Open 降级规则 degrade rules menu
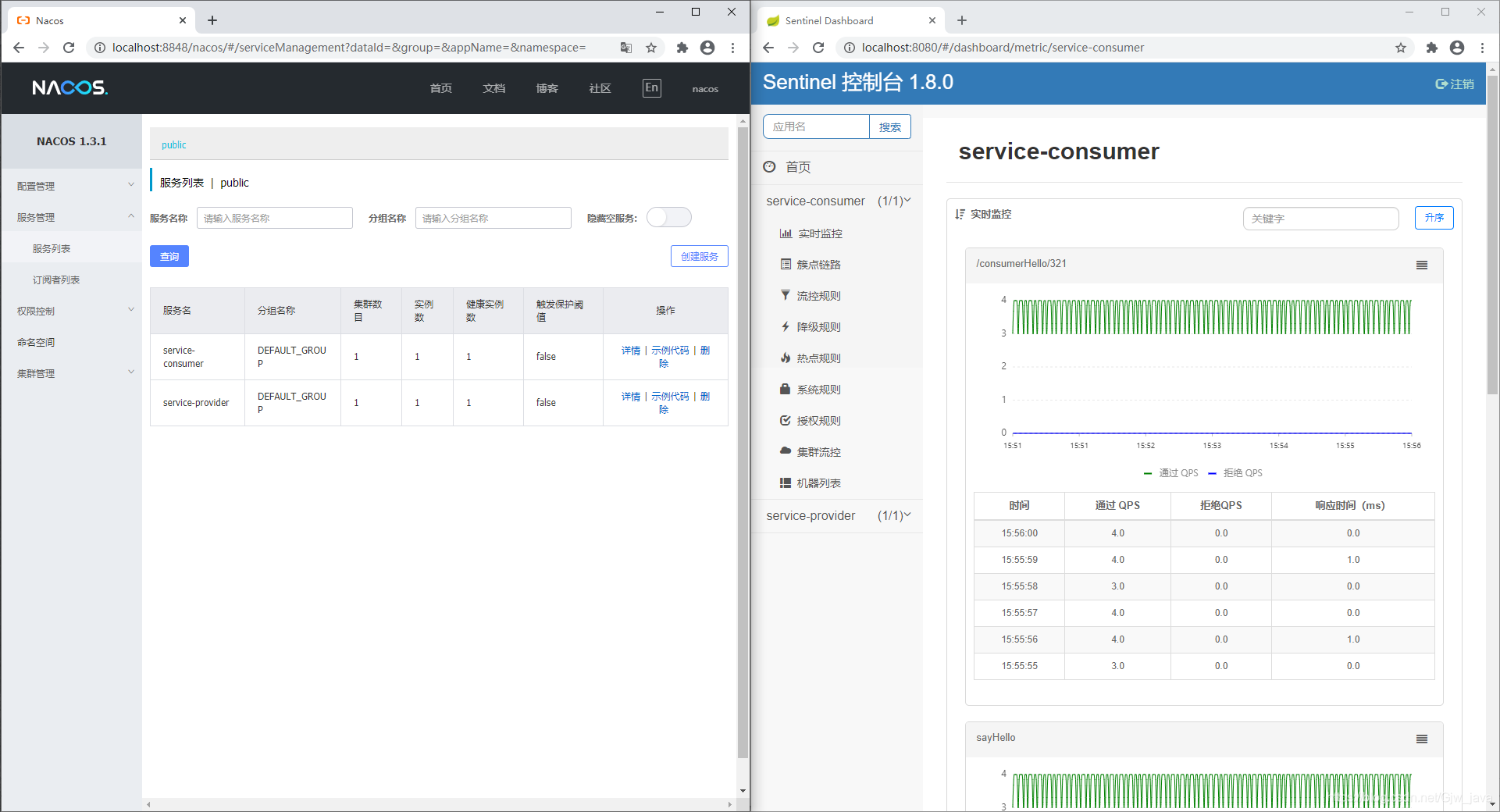 [x=811, y=327]
